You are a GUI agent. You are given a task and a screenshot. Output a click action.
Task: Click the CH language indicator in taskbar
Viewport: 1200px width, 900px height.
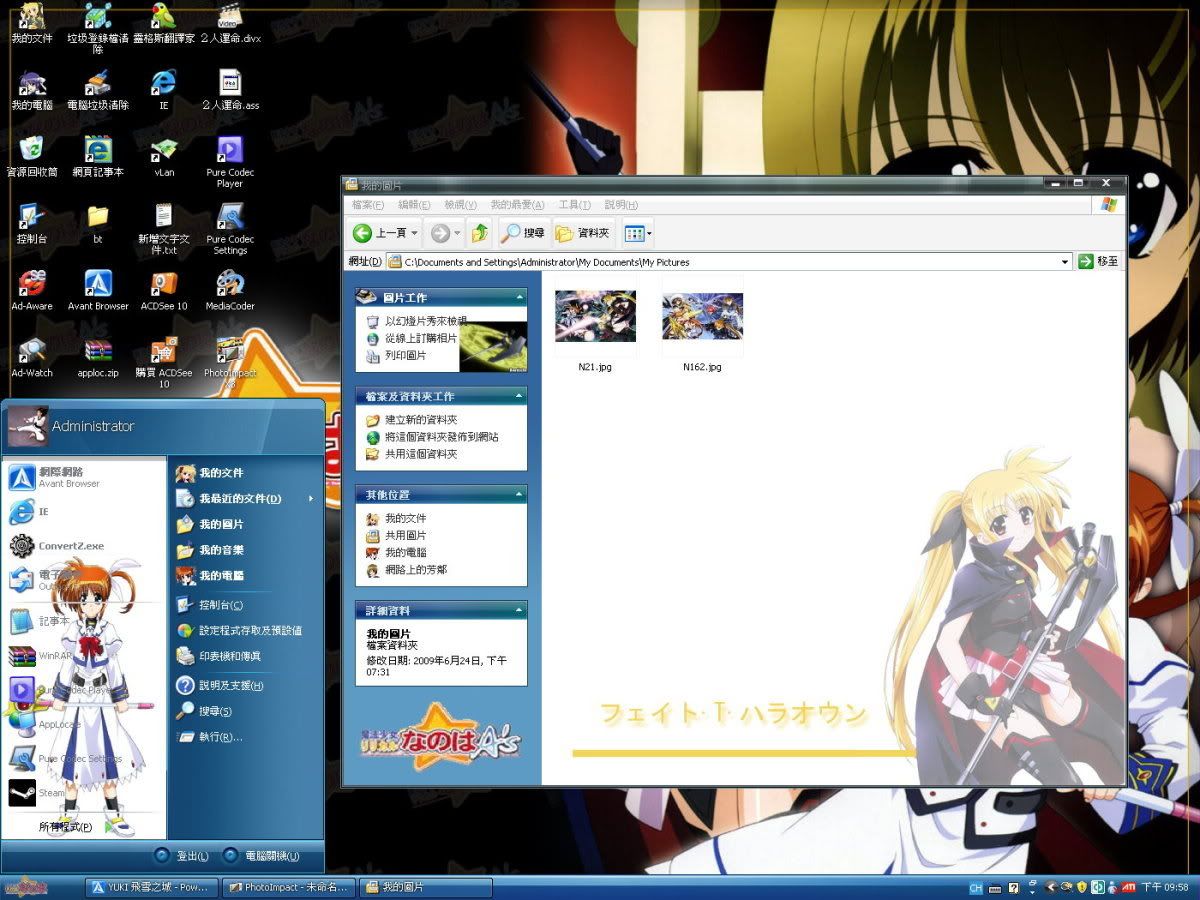[x=976, y=888]
